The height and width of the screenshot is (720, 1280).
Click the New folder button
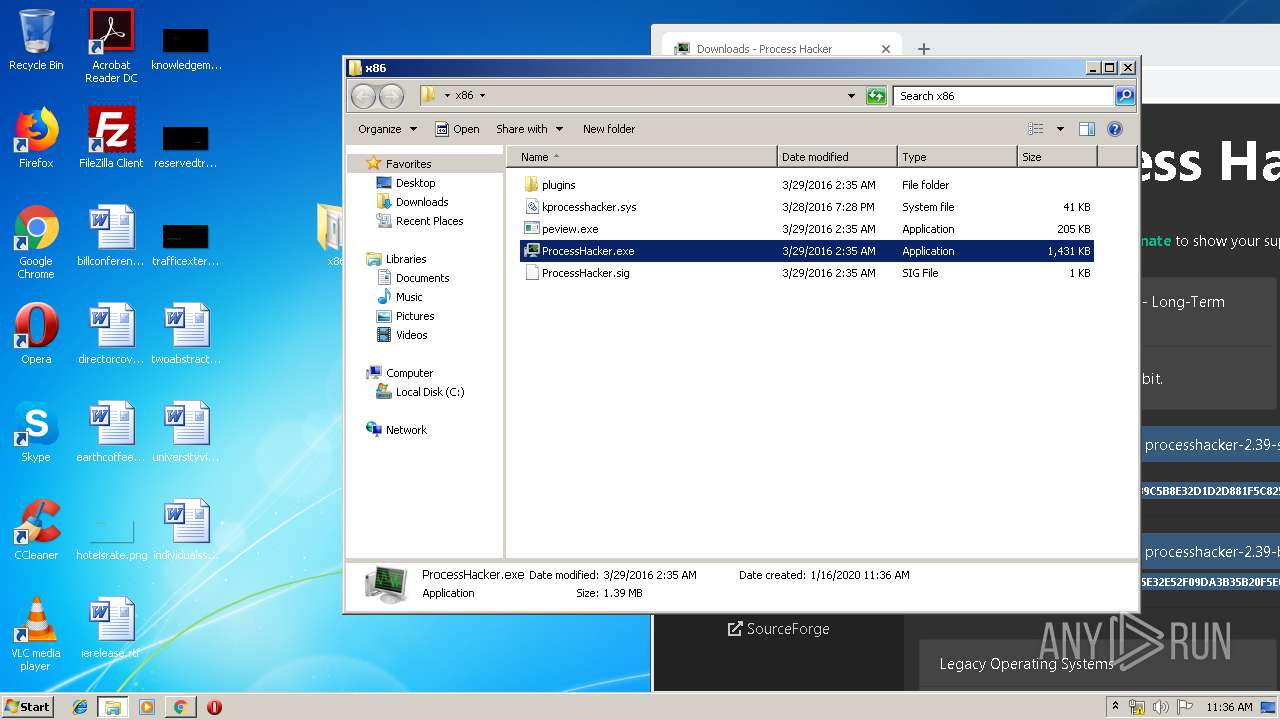(x=609, y=129)
